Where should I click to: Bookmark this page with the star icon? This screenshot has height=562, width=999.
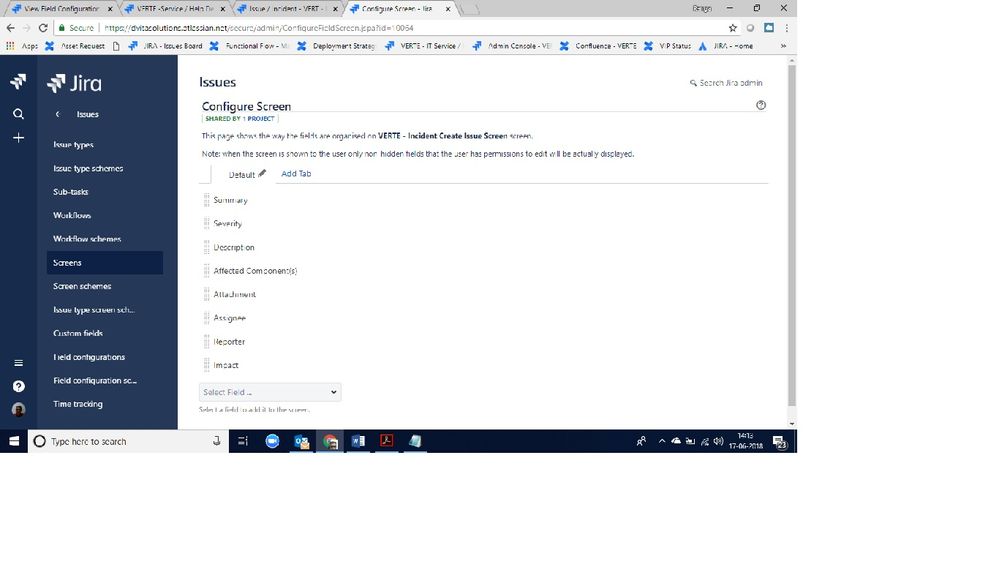(x=733, y=28)
